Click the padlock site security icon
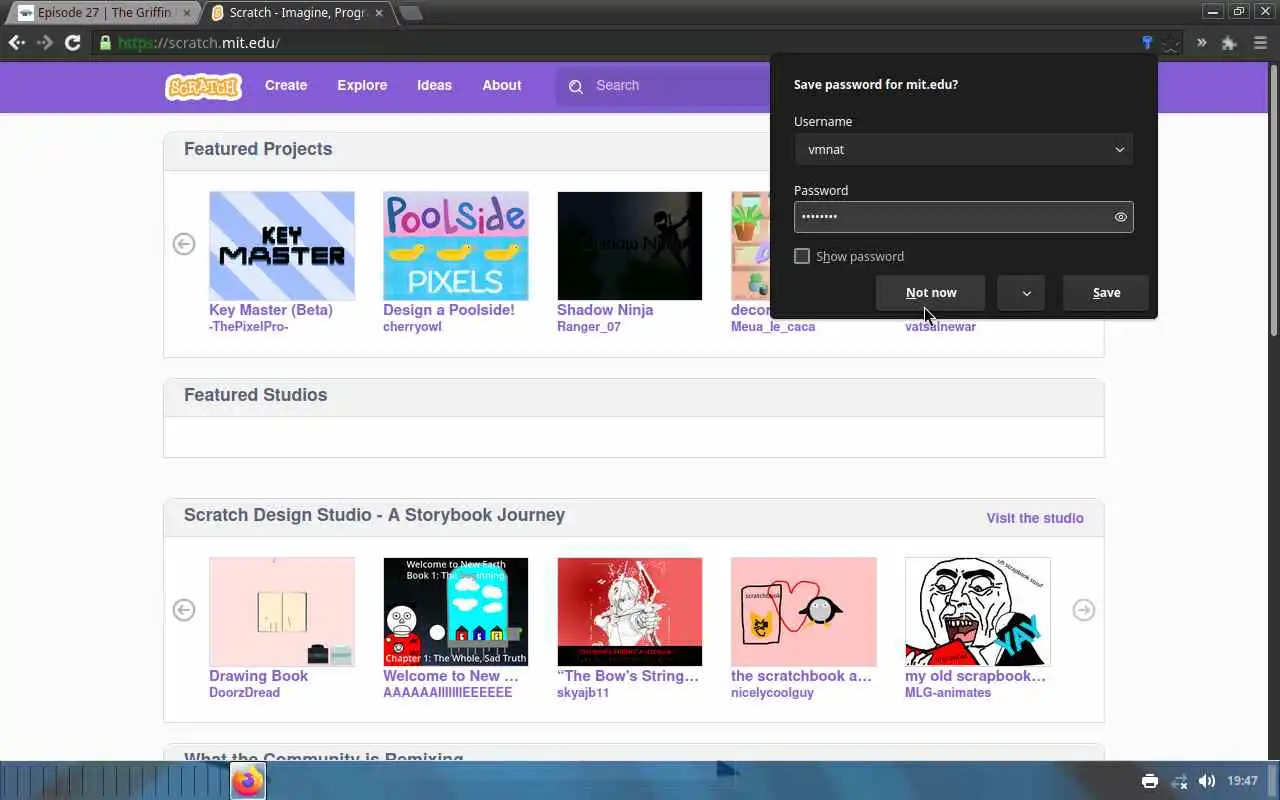 point(105,43)
